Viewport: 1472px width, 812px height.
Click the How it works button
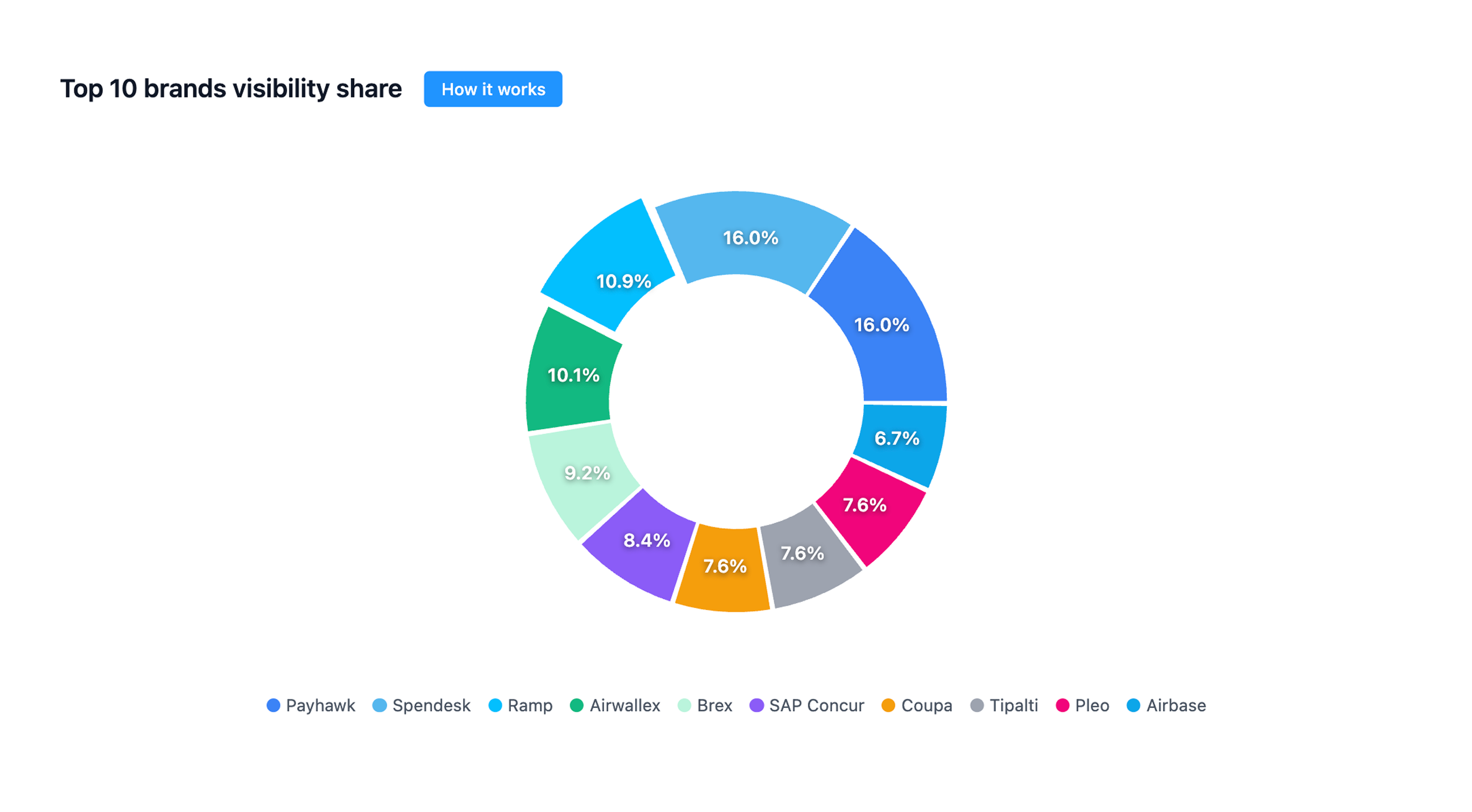(492, 89)
